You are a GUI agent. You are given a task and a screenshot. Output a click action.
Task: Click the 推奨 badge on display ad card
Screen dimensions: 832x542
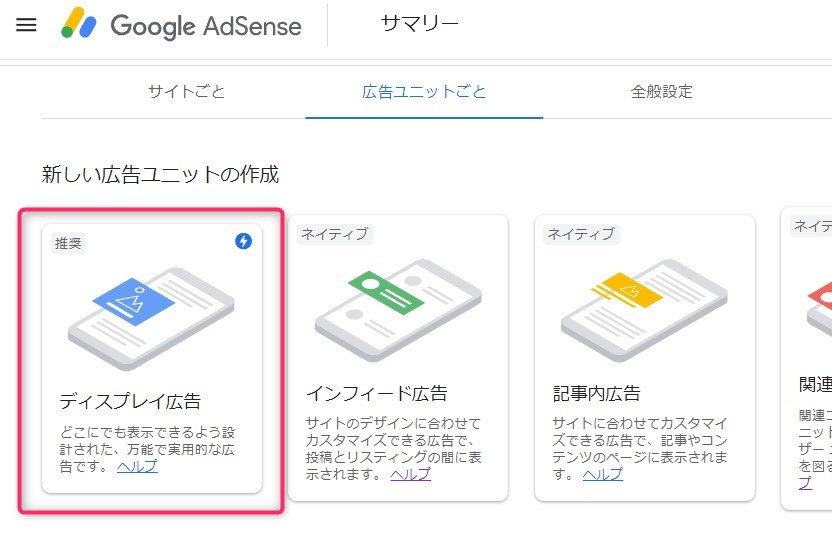pyautogui.click(x=68, y=243)
